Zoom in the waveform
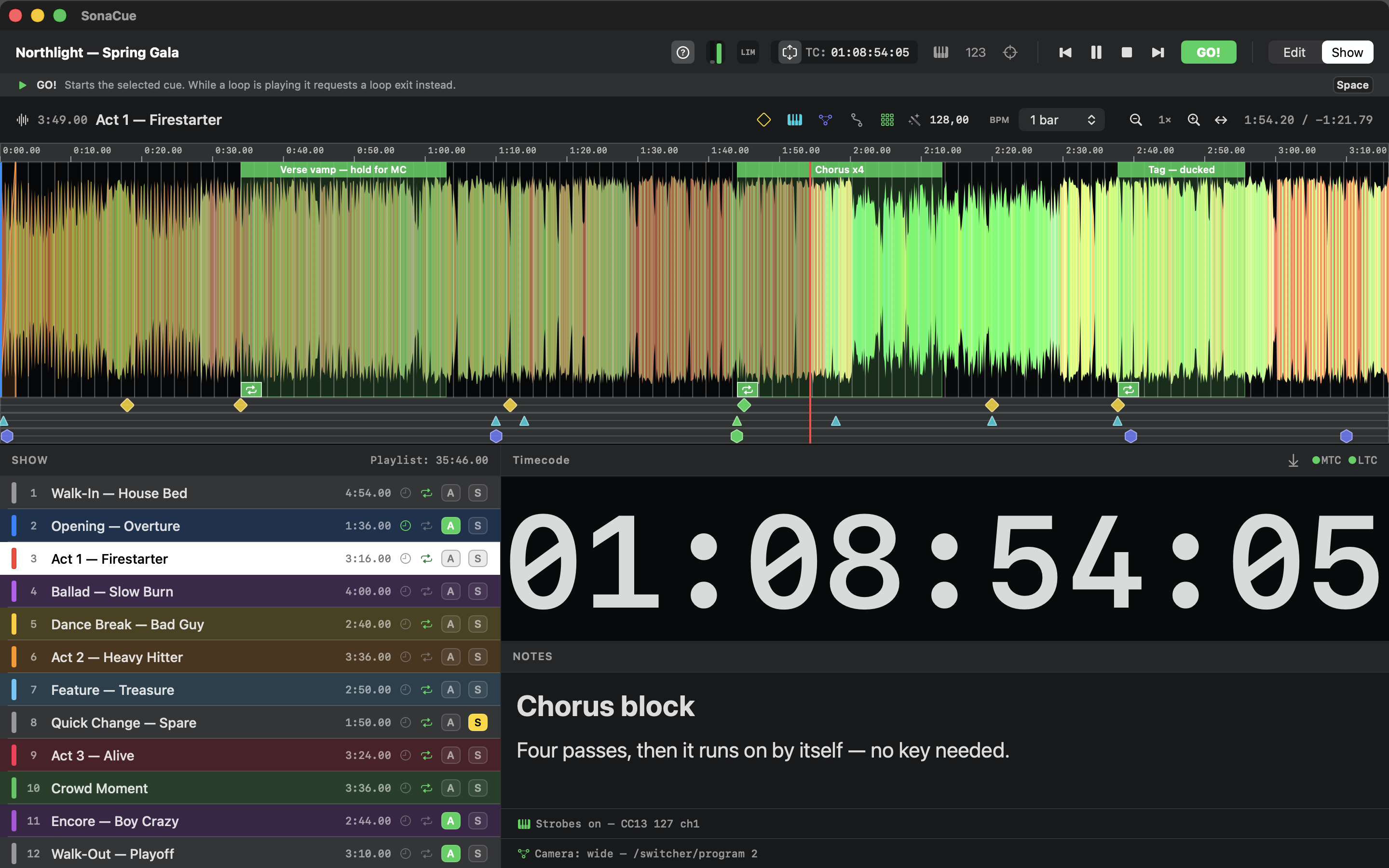Viewport: 1389px width, 868px height. coord(1193,120)
